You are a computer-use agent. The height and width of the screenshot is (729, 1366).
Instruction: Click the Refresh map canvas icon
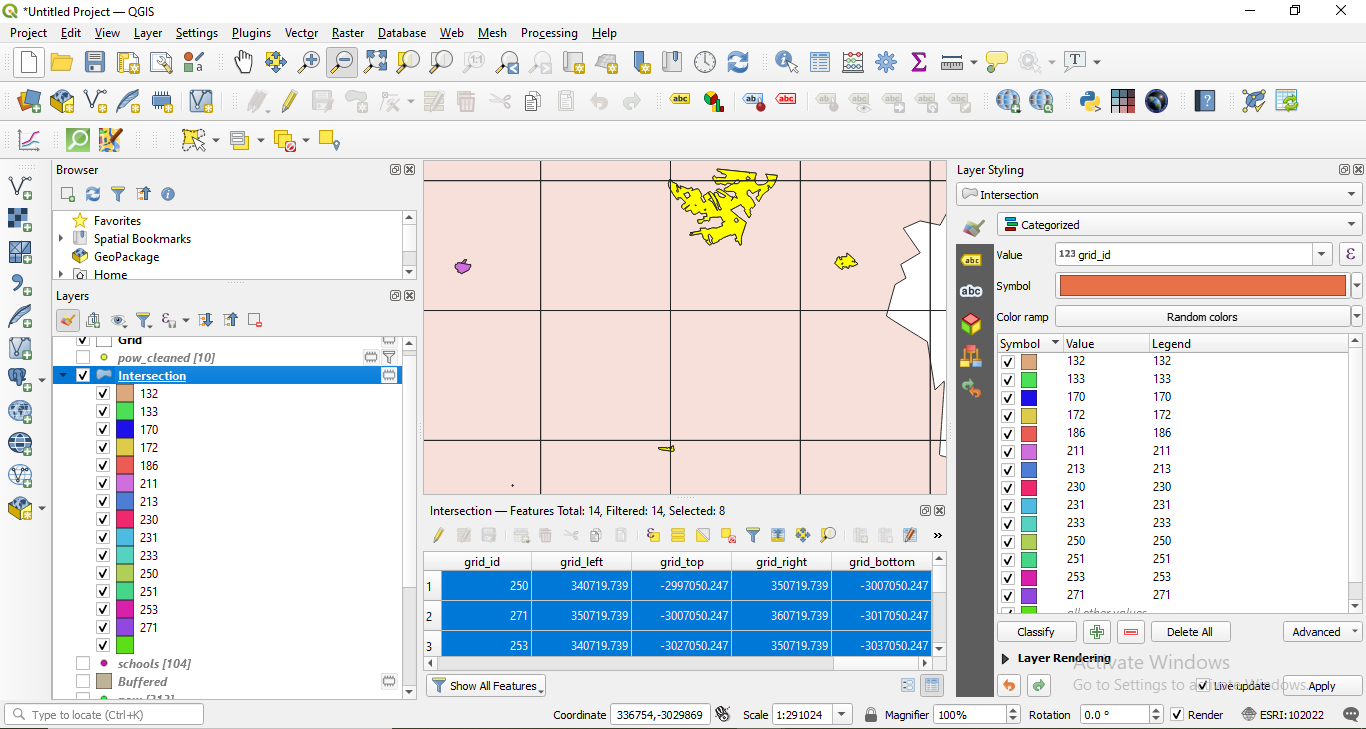[738, 62]
